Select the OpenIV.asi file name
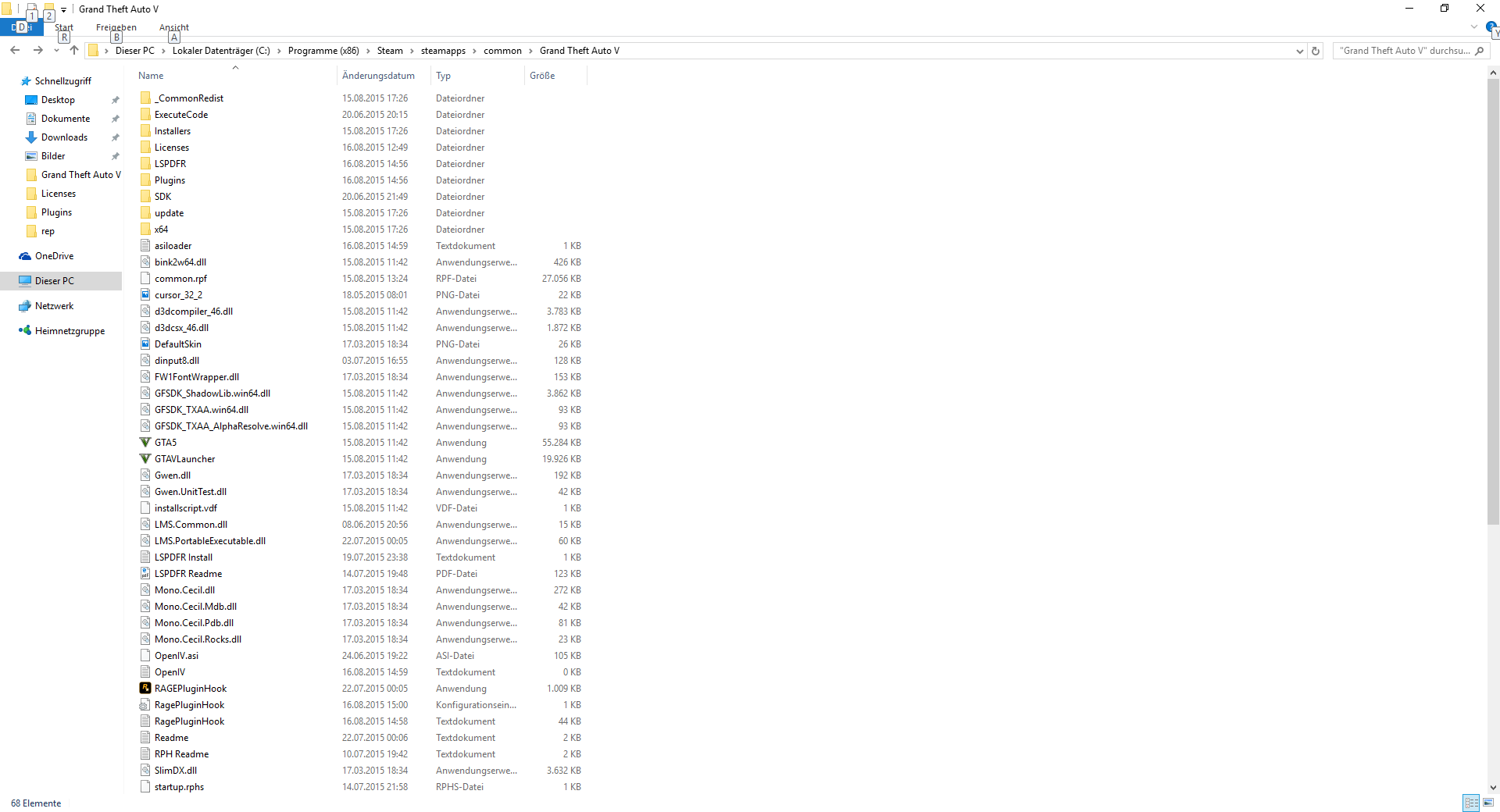The height and width of the screenshot is (812, 1500). pos(177,656)
